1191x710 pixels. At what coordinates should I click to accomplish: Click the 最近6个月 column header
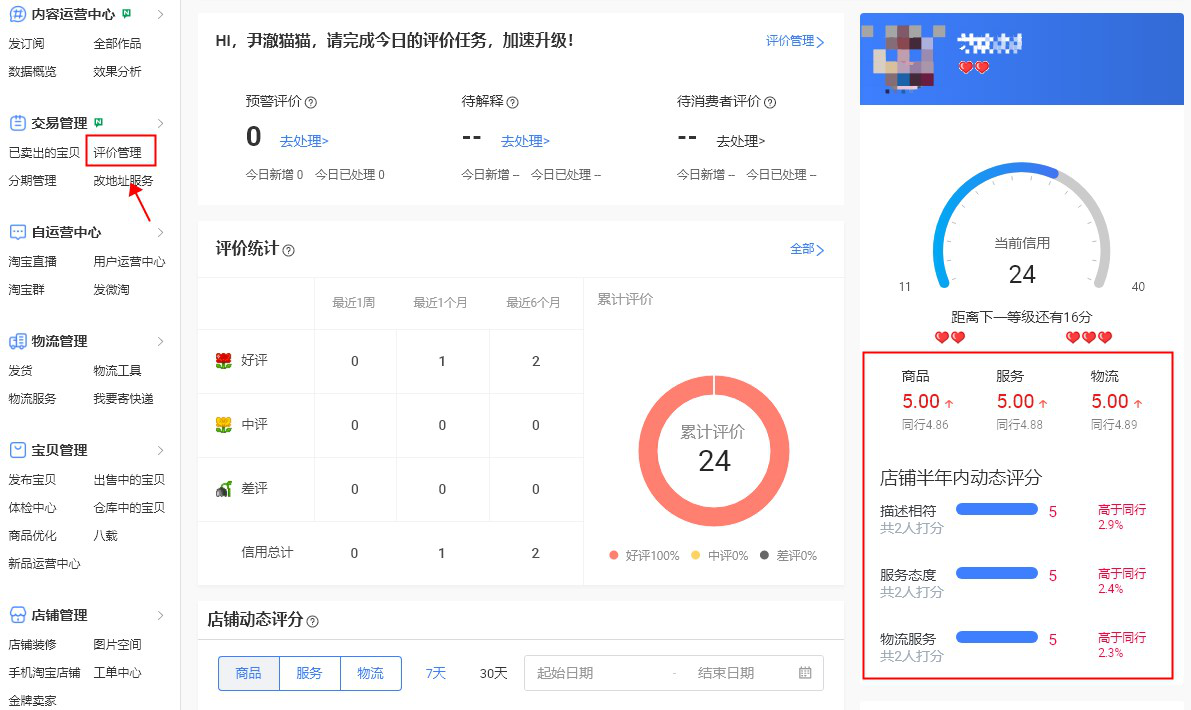[x=533, y=303]
